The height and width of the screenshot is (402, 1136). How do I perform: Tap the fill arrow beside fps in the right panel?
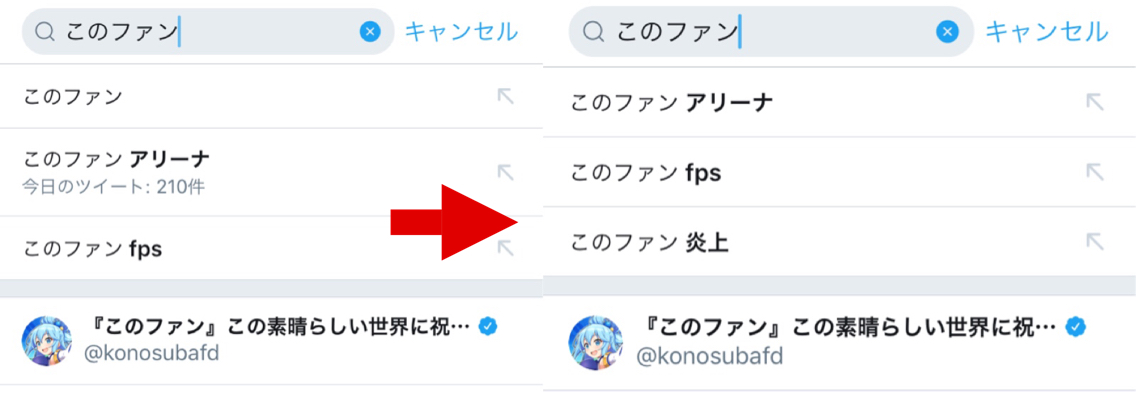pos(1095,172)
